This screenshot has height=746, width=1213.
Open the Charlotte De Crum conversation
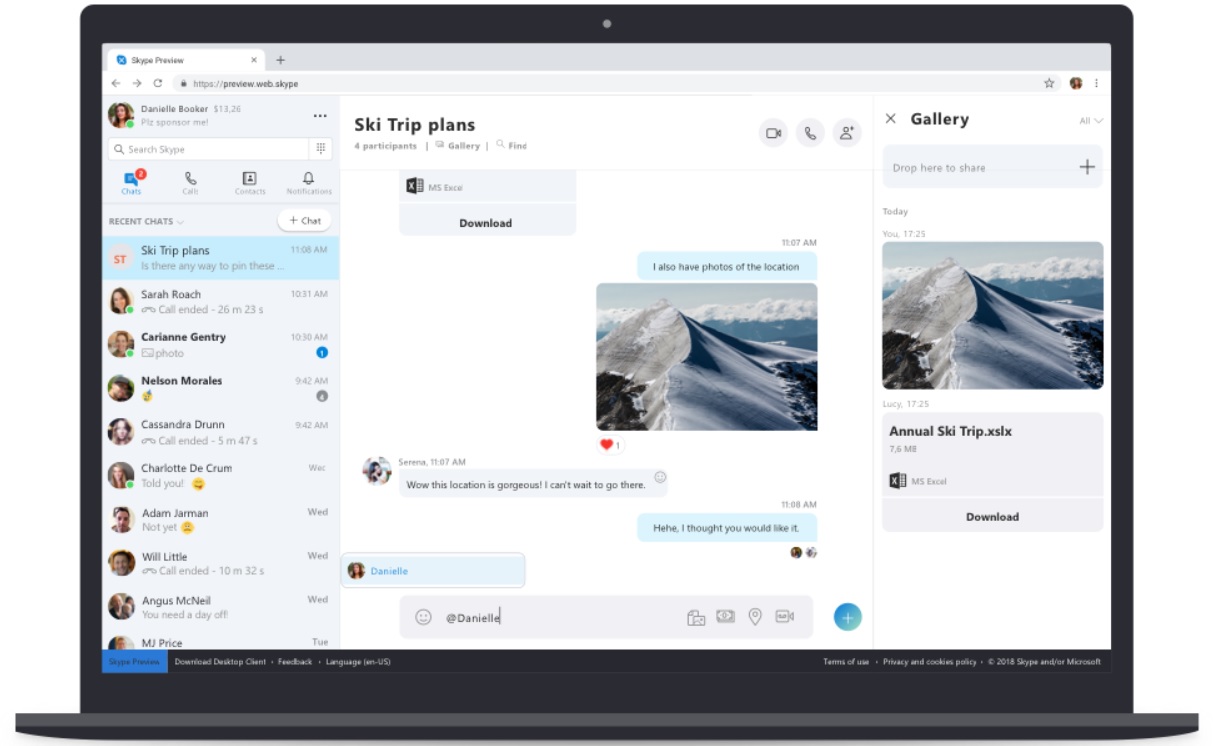[x=220, y=475]
